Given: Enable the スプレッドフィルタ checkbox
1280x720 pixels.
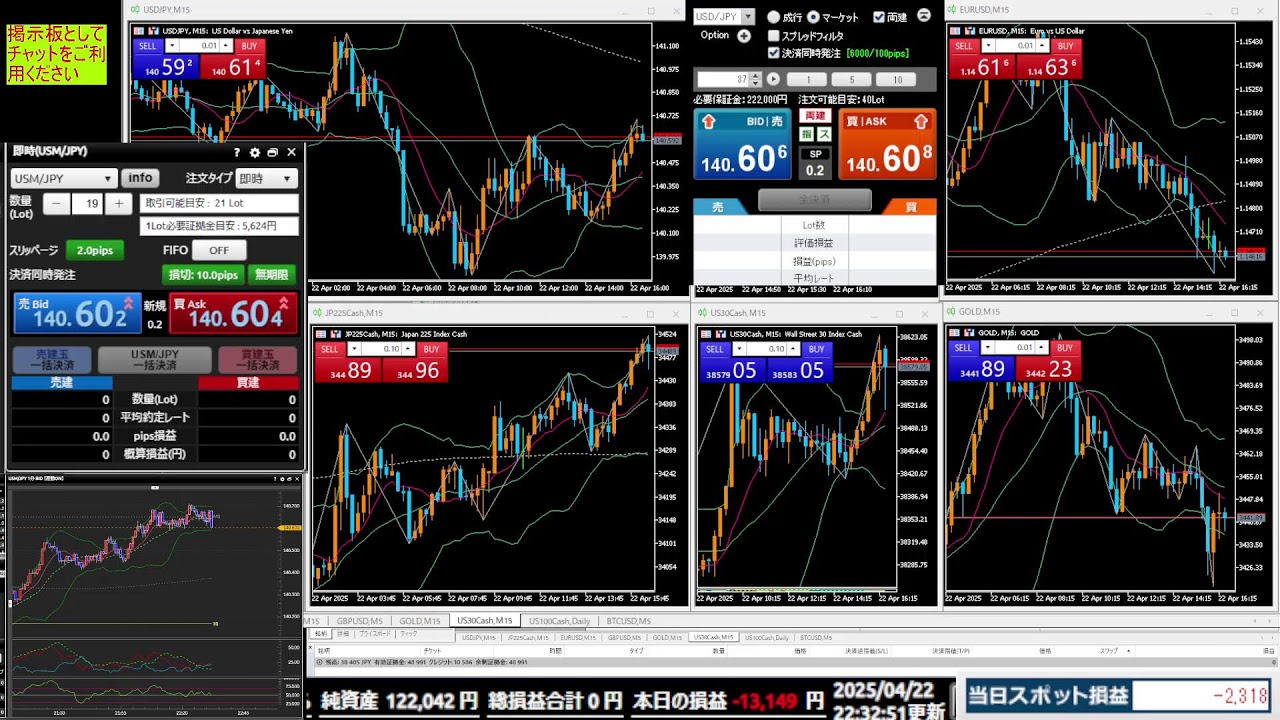Looking at the screenshot, I should 773,36.
